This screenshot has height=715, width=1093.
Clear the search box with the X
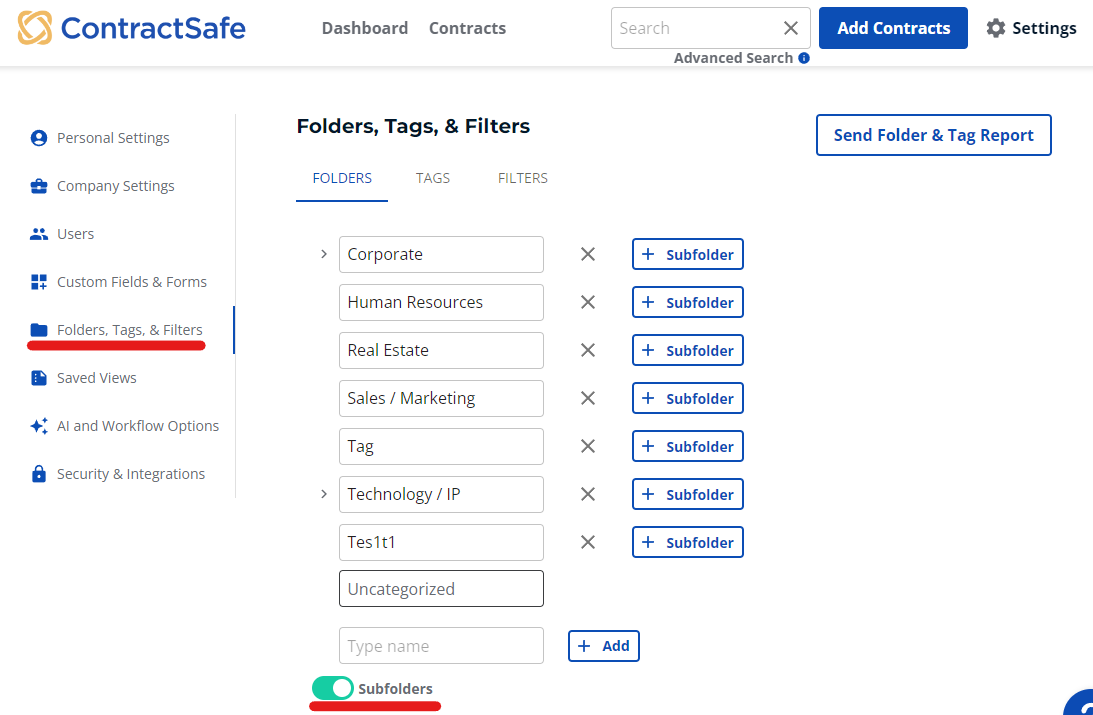(x=790, y=28)
